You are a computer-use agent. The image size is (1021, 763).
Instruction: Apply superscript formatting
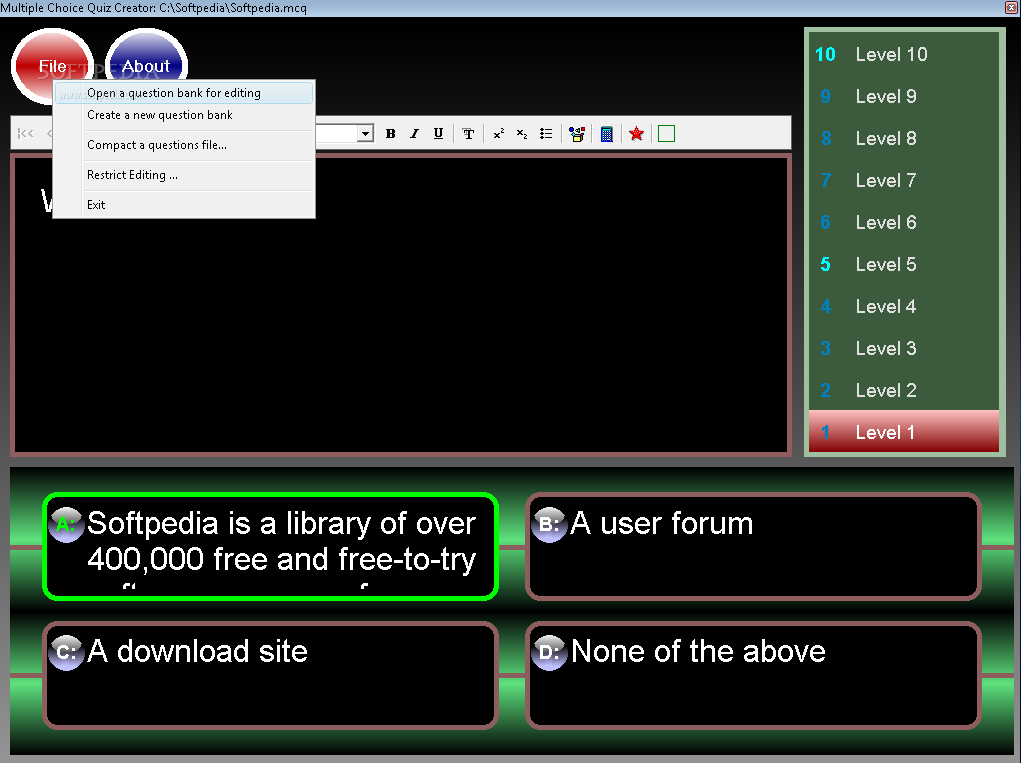tap(499, 133)
